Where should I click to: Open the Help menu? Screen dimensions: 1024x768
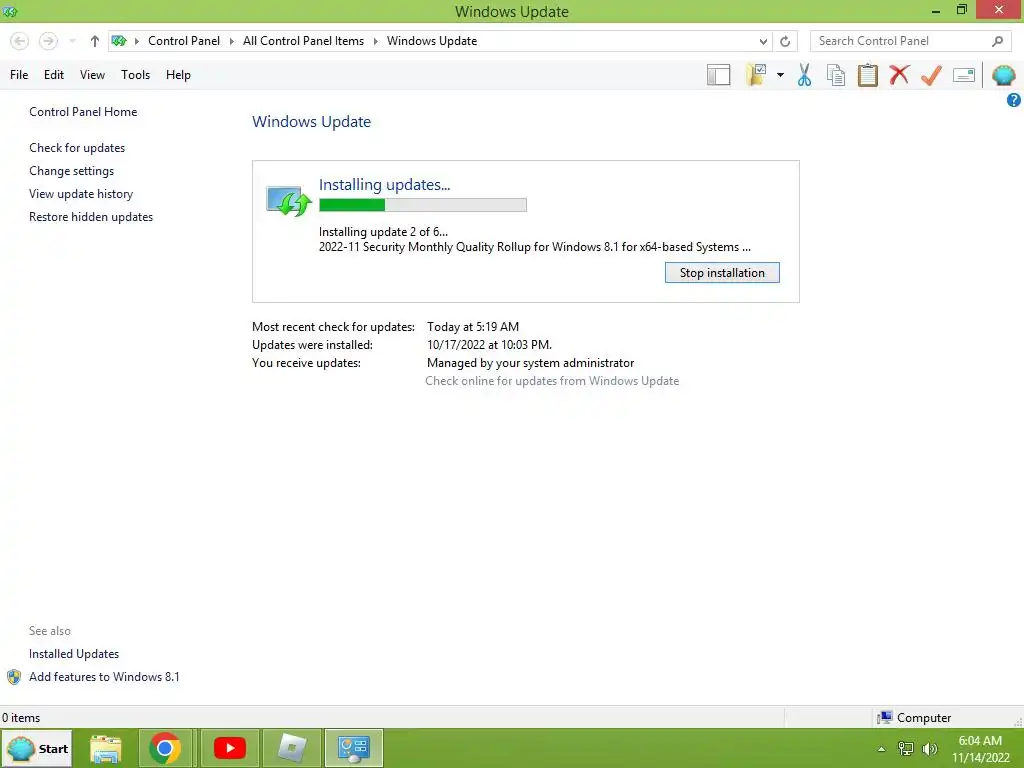coord(178,75)
